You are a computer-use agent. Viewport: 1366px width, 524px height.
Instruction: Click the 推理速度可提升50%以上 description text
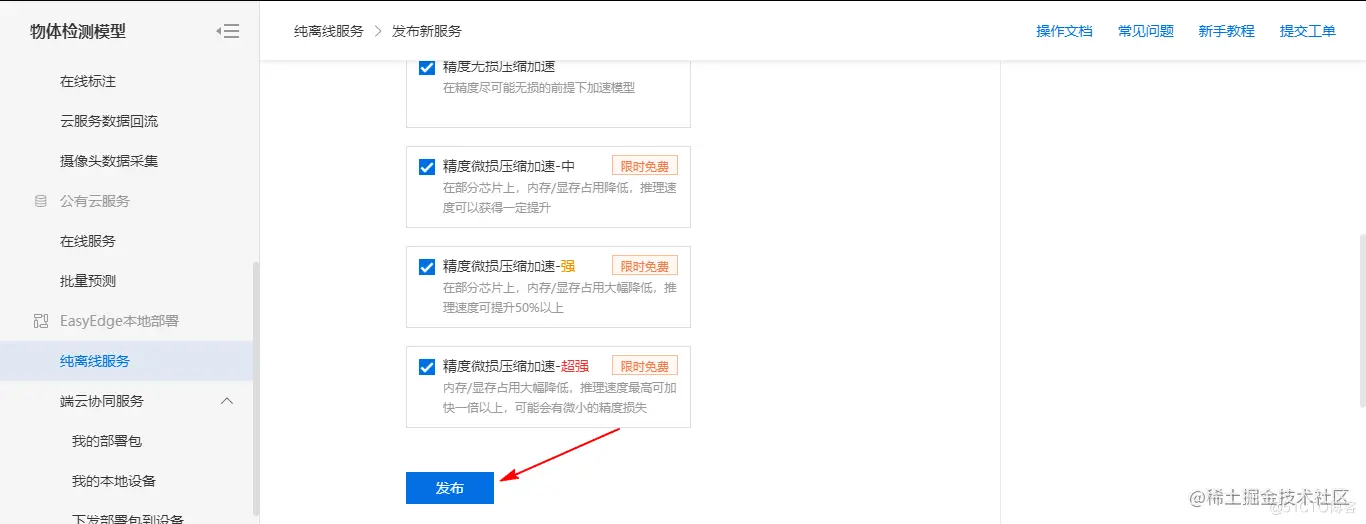pyautogui.click(x=560, y=297)
